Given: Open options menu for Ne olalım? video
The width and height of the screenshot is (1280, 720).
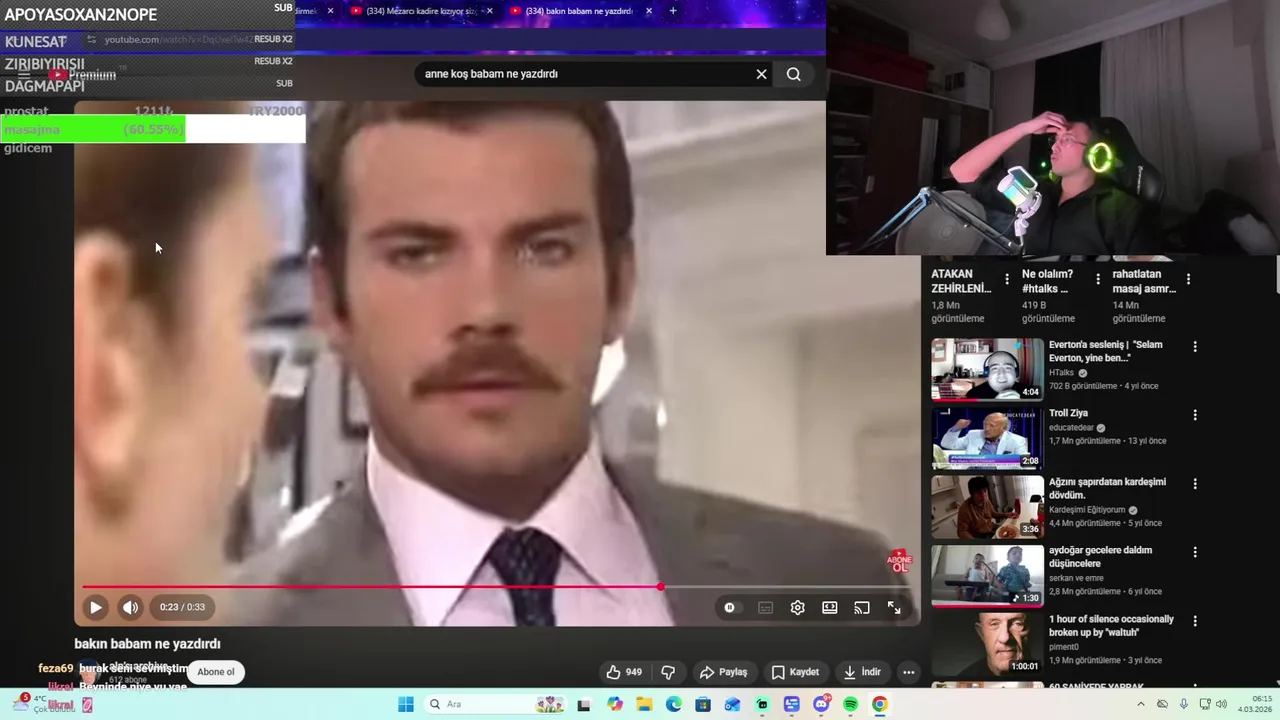Looking at the screenshot, I should point(1098,280).
